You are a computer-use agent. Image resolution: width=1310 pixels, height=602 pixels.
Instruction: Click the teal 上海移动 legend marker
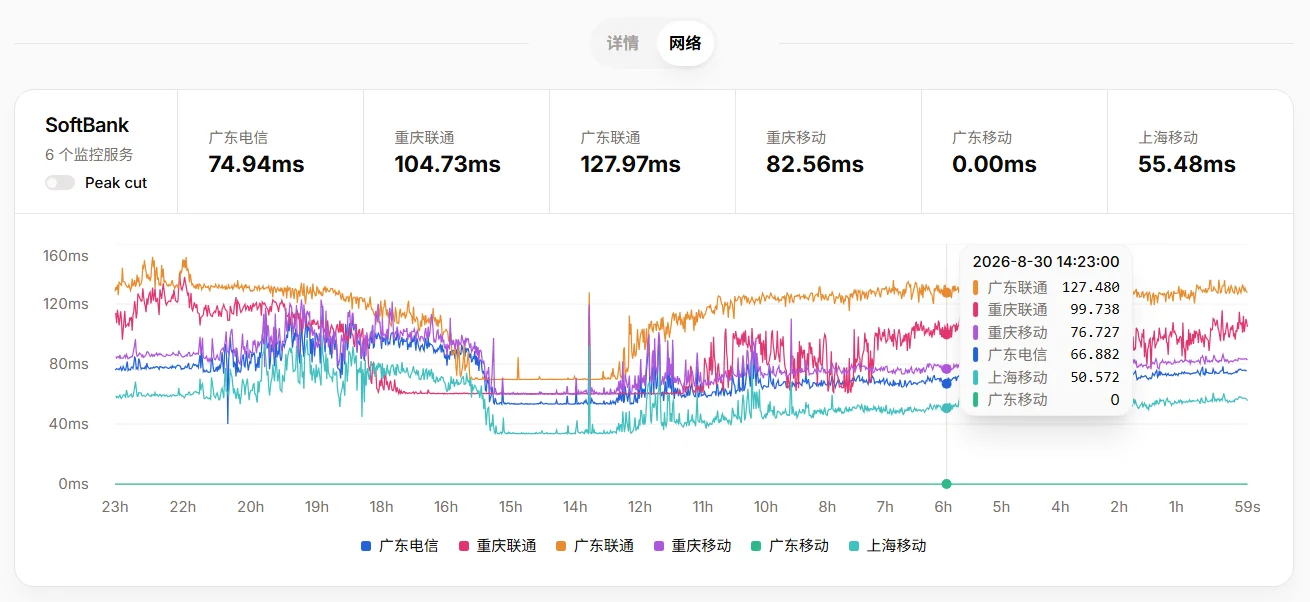coord(854,546)
